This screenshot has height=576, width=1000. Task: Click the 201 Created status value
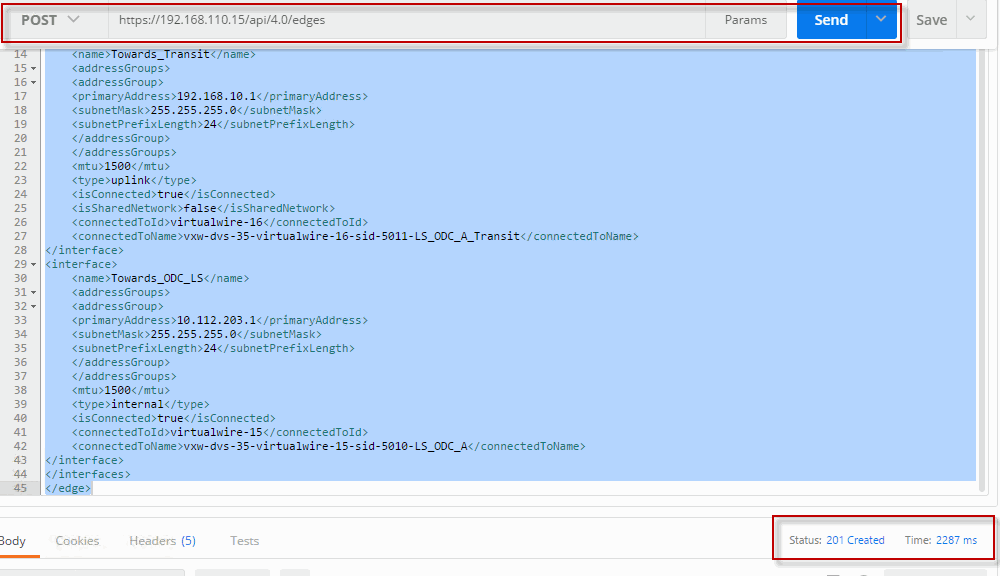point(855,540)
